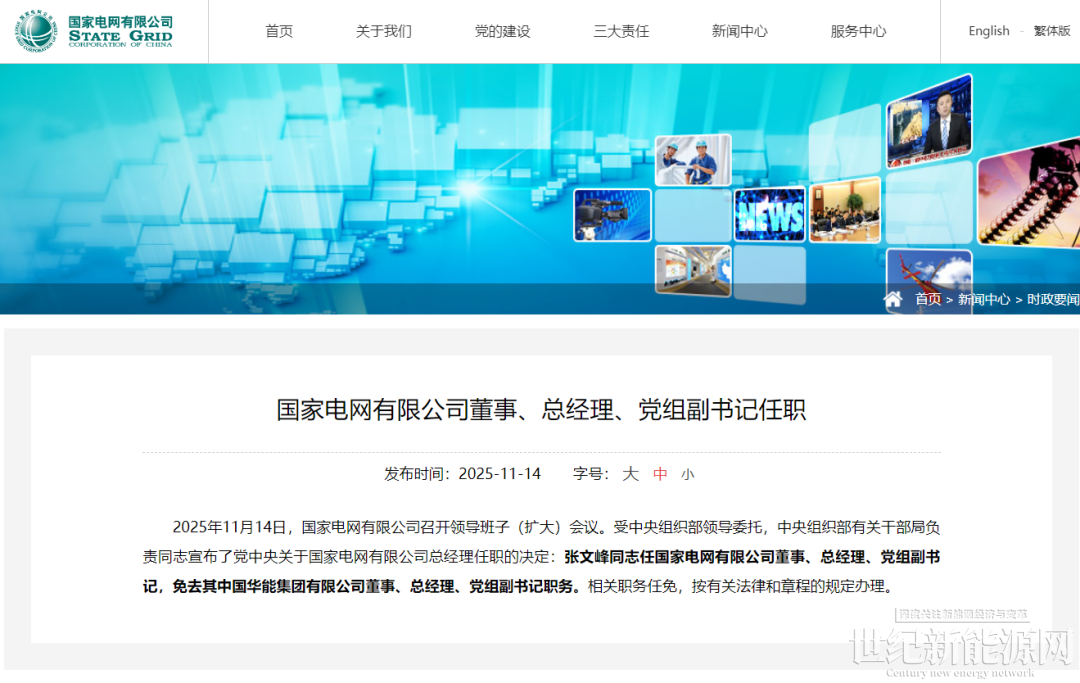Set font size to 大 (large)
Screen dimensions: 1080x683
click(x=630, y=474)
